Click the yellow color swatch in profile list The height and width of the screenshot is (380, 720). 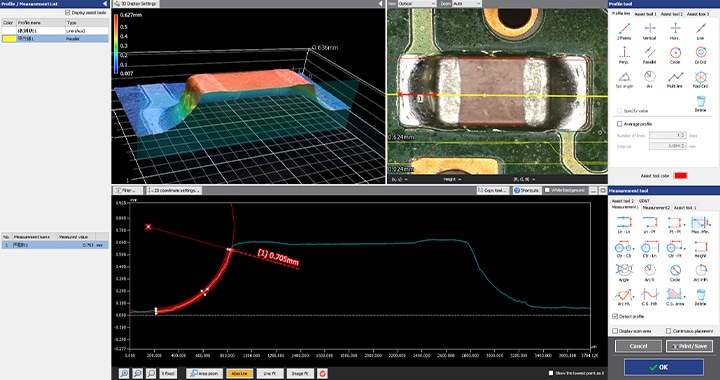[9, 39]
